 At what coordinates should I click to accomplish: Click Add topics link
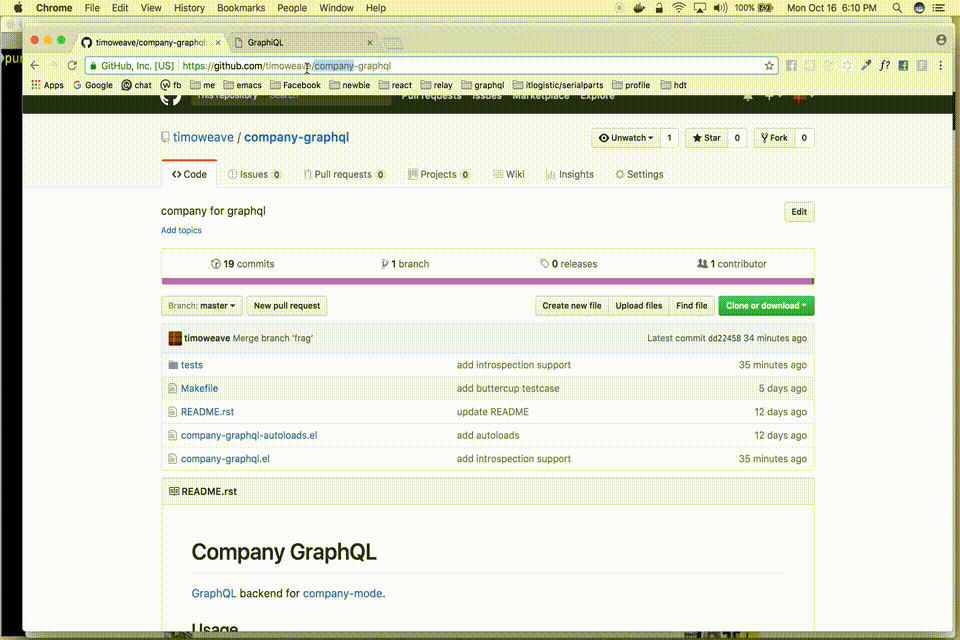181,230
